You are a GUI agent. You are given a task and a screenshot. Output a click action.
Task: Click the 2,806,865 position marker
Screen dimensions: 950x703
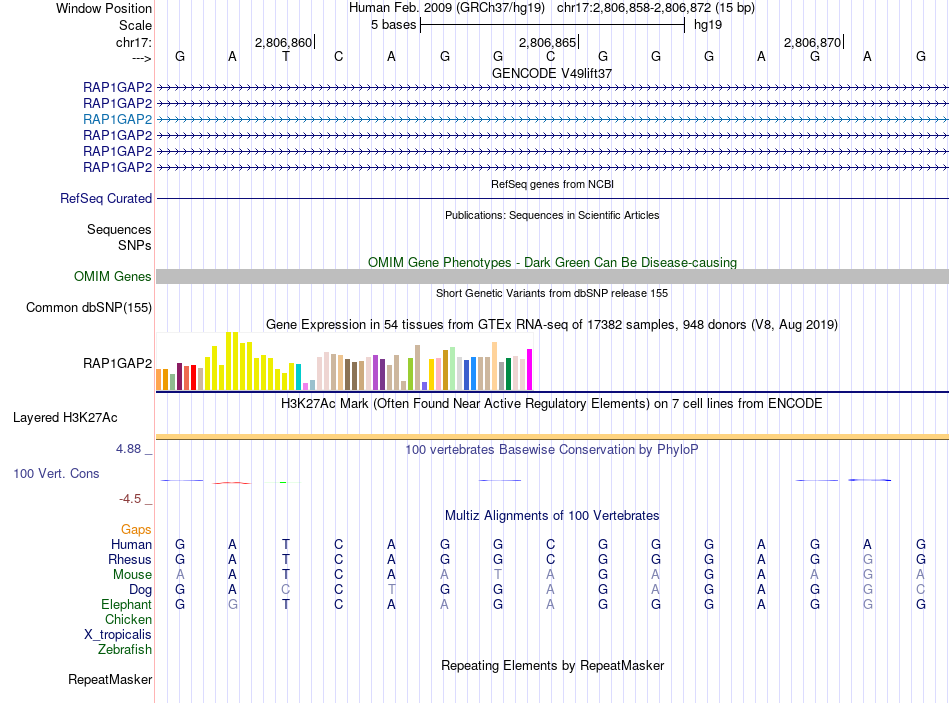click(549, 42)
